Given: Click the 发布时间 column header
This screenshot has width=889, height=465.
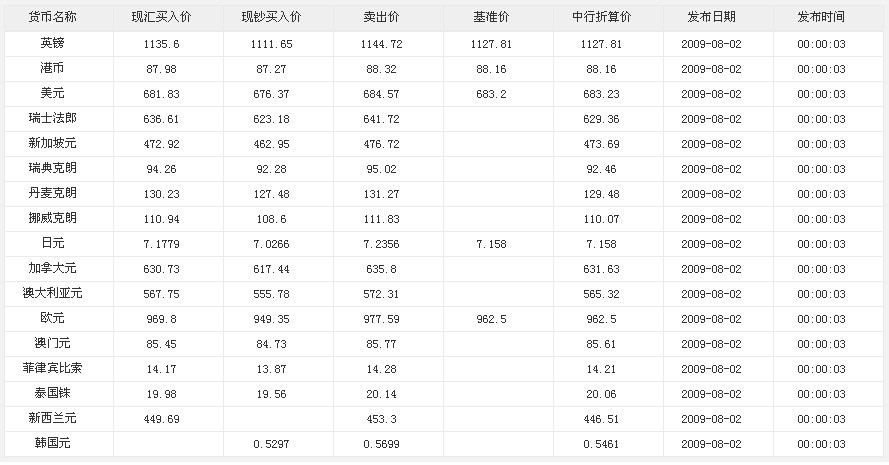Looking at the screenshot, I should pyautogui.click(x=821, y=18).
